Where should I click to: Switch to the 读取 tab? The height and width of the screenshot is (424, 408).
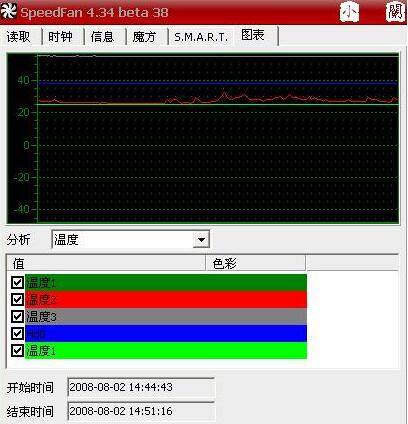[x=19, y=36]
